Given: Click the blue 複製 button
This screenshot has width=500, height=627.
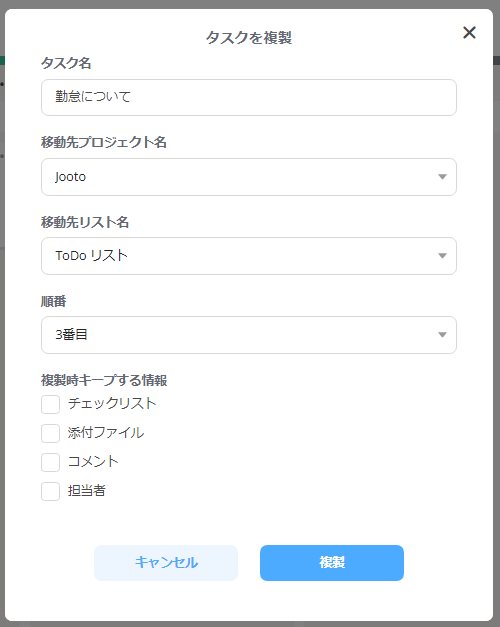Looking at the screenshot, I should point(332,563).
